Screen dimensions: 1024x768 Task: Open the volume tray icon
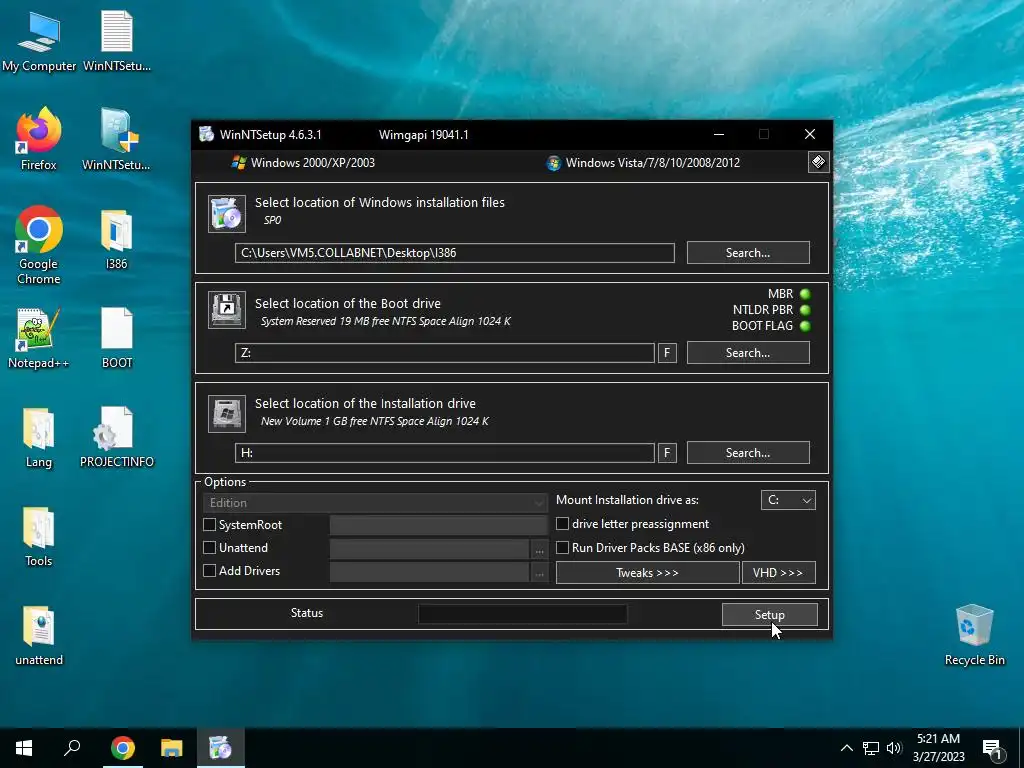(894, 748)
